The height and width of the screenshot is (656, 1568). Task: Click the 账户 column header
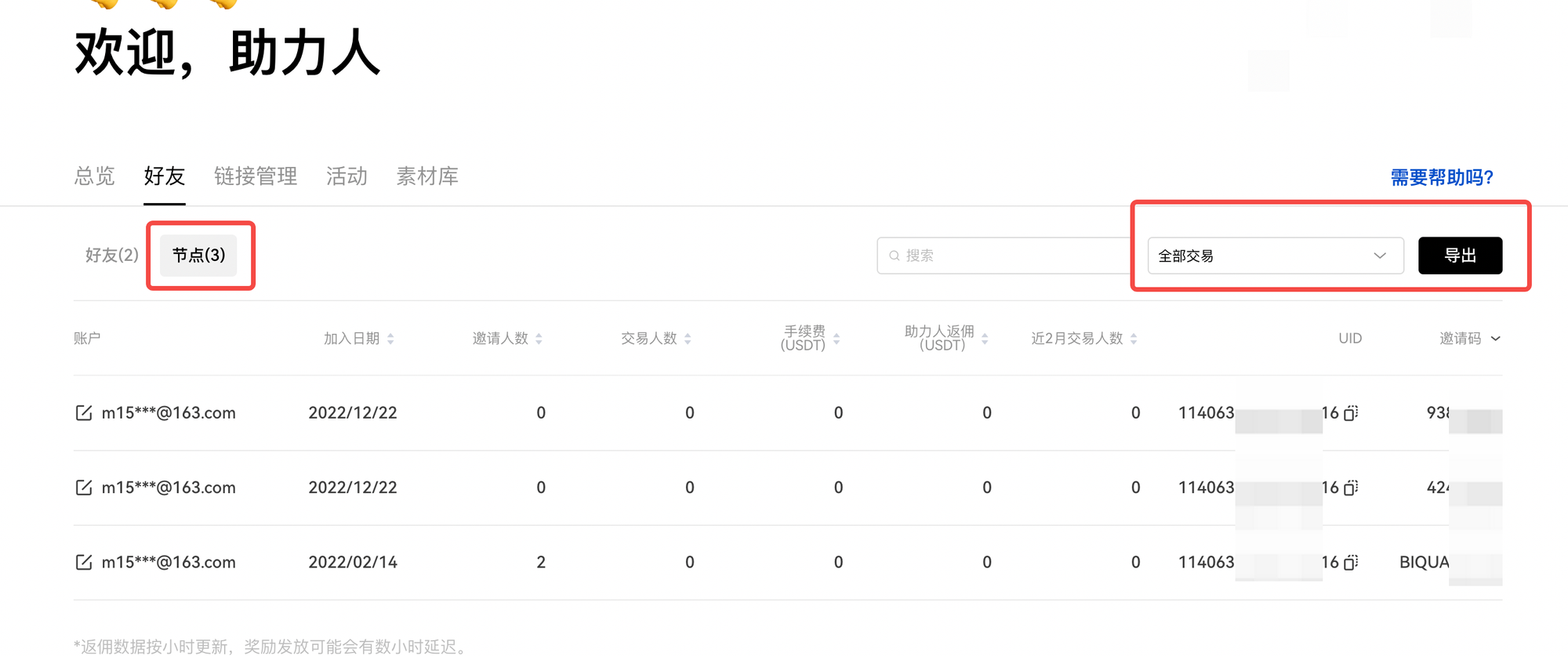coord(87,339)
